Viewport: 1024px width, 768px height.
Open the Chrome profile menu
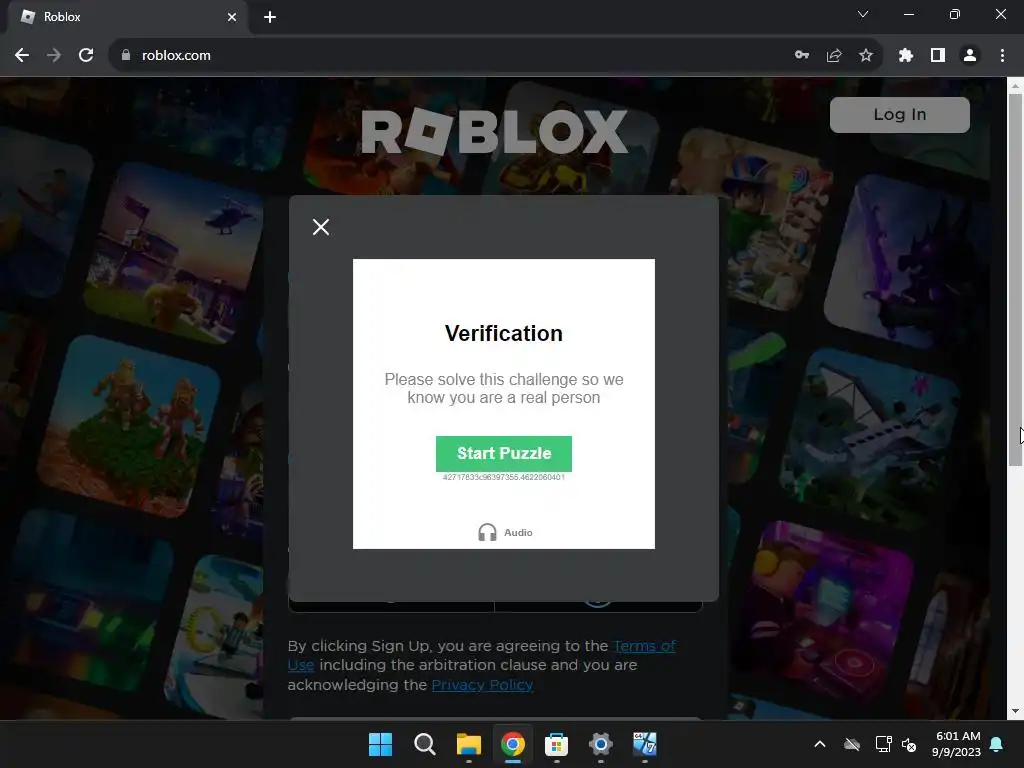(970, 56)
